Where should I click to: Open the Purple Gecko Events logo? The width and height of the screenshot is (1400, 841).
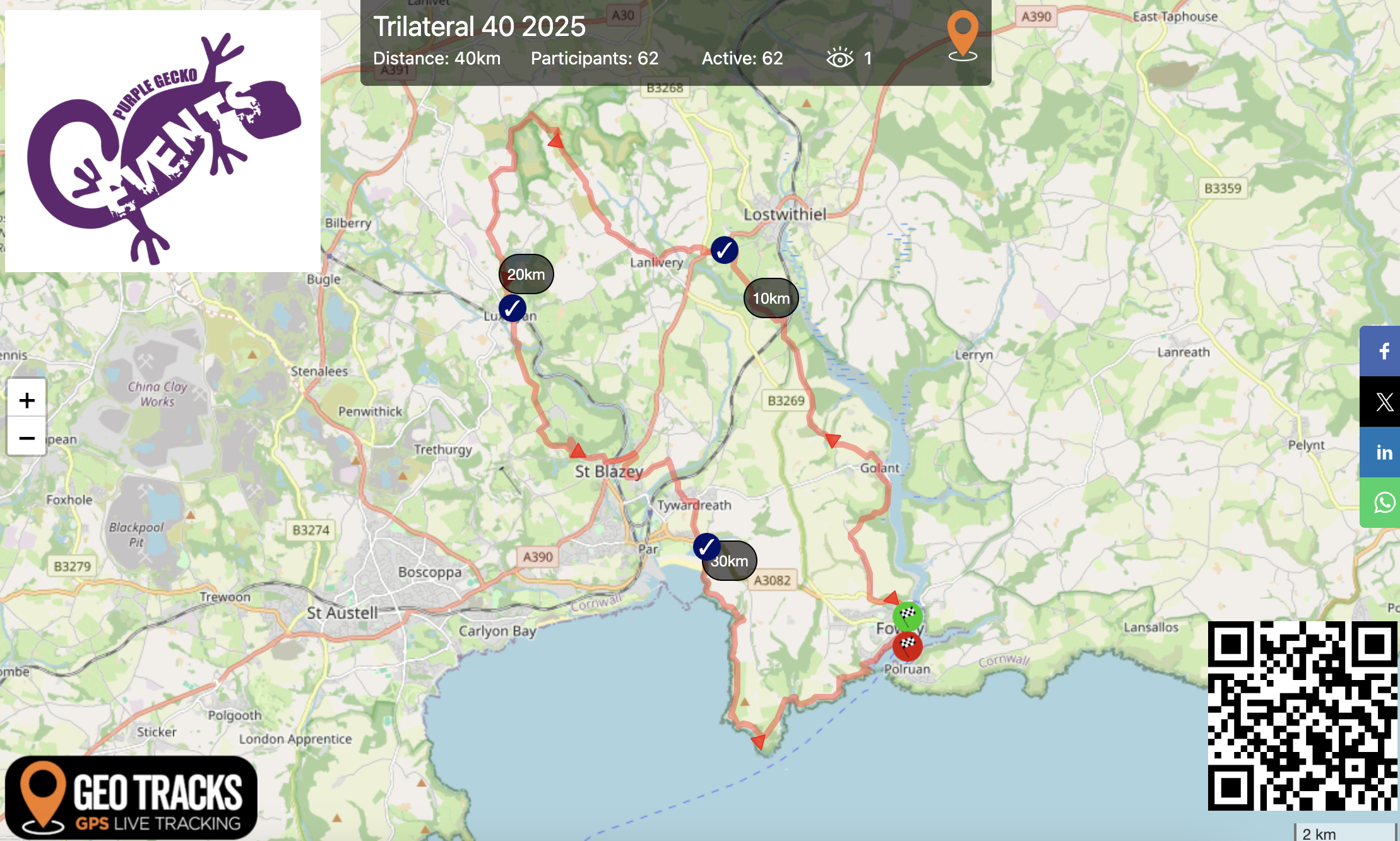pos(163,141)
